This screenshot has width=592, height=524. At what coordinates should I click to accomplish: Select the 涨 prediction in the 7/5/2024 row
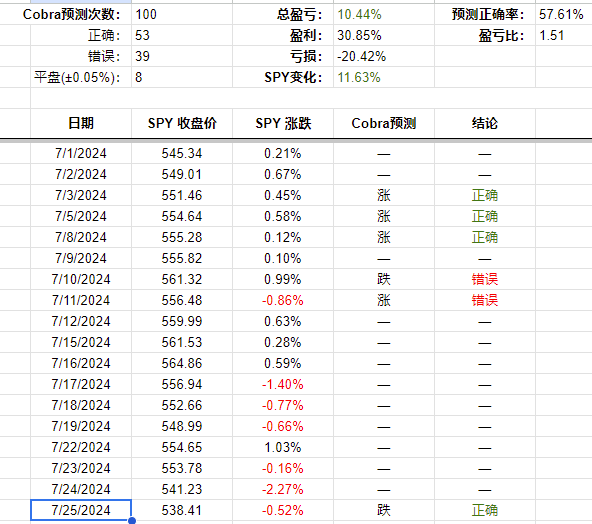[384, 216]
